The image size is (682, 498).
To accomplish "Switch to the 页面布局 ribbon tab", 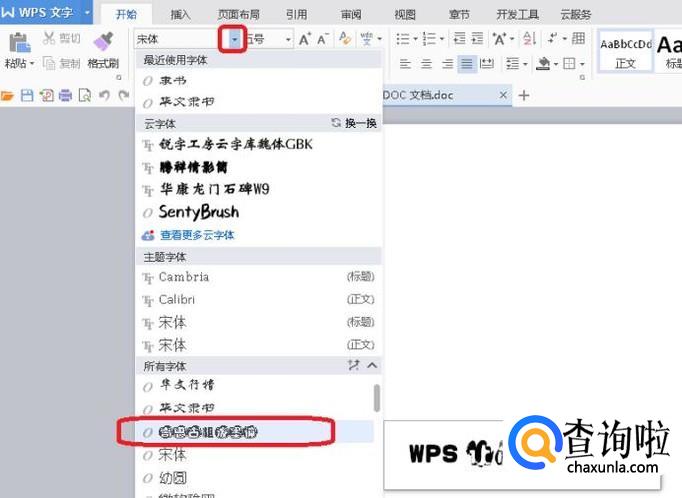I will coord(238,15).
